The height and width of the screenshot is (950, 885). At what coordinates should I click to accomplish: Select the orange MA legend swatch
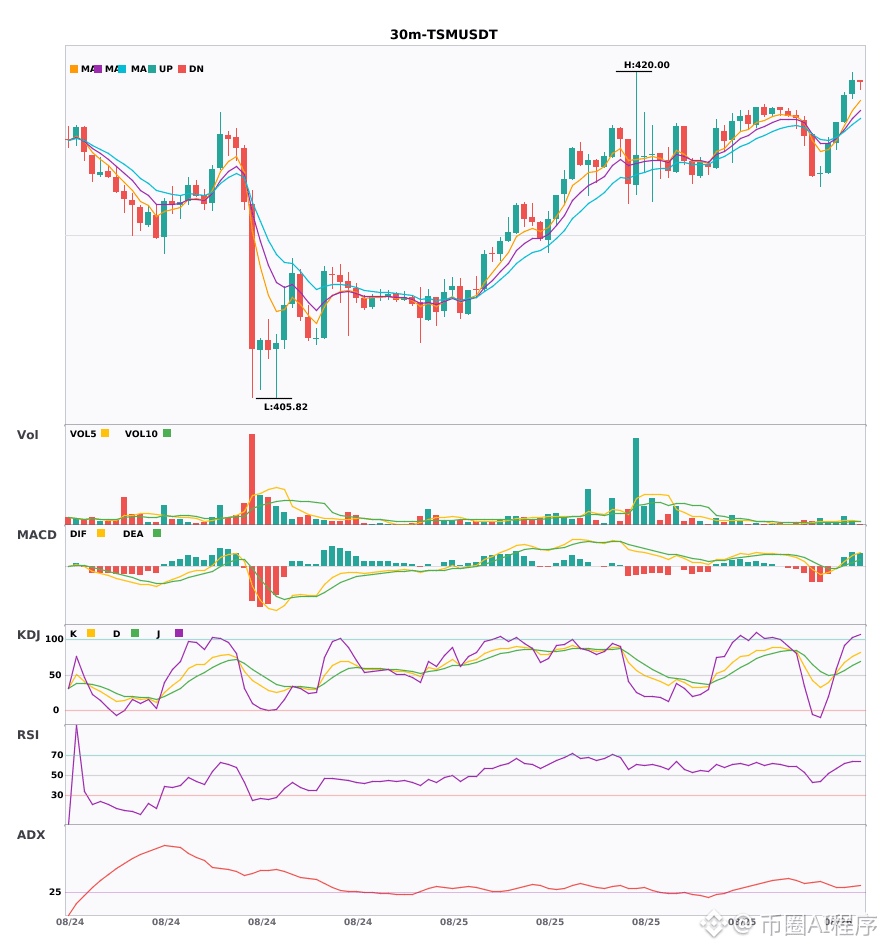(74, 69)
